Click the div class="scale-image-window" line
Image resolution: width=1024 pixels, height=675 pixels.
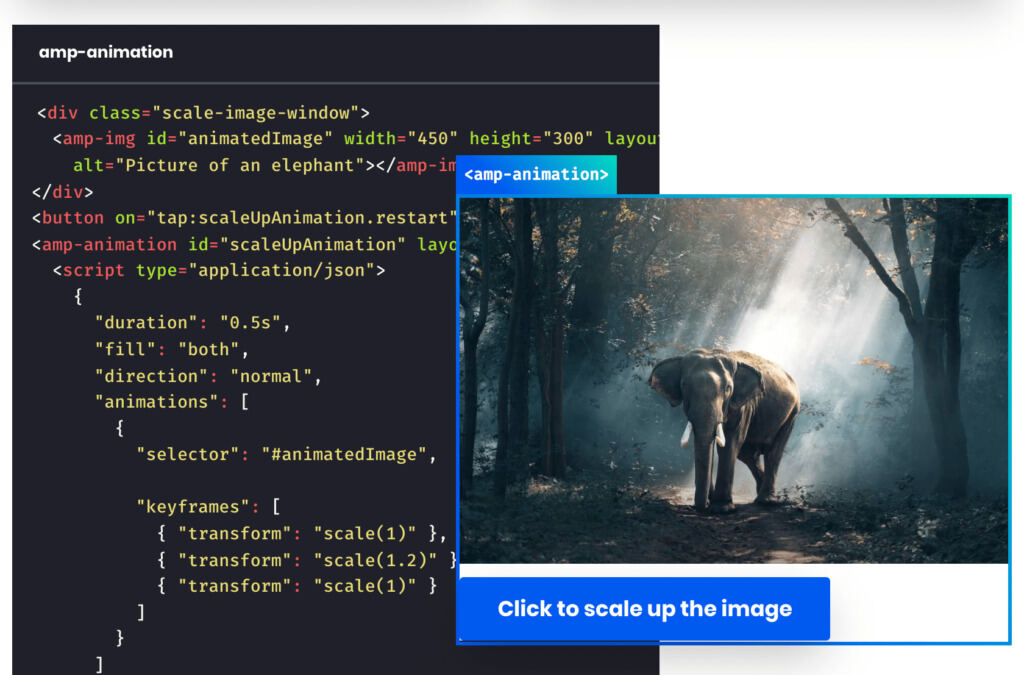pyautogui.click(x=203, y=113)
